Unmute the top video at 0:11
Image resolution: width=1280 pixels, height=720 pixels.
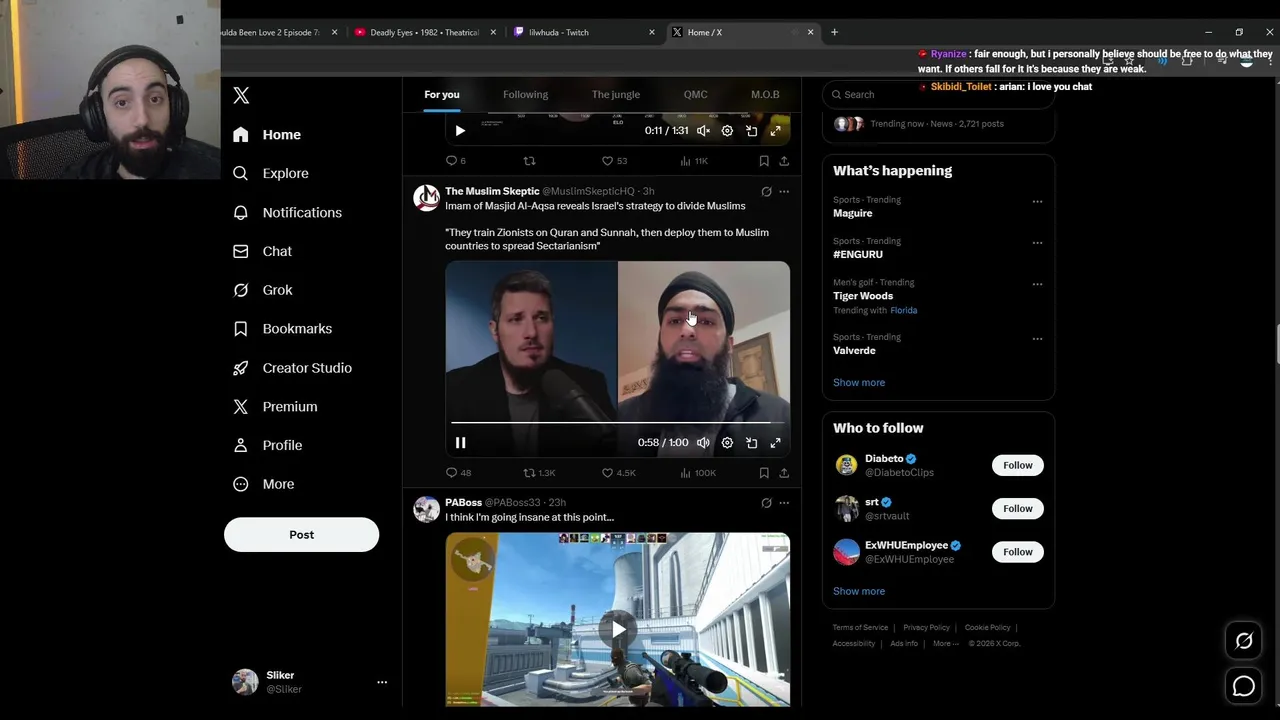[x=703, y=131]
